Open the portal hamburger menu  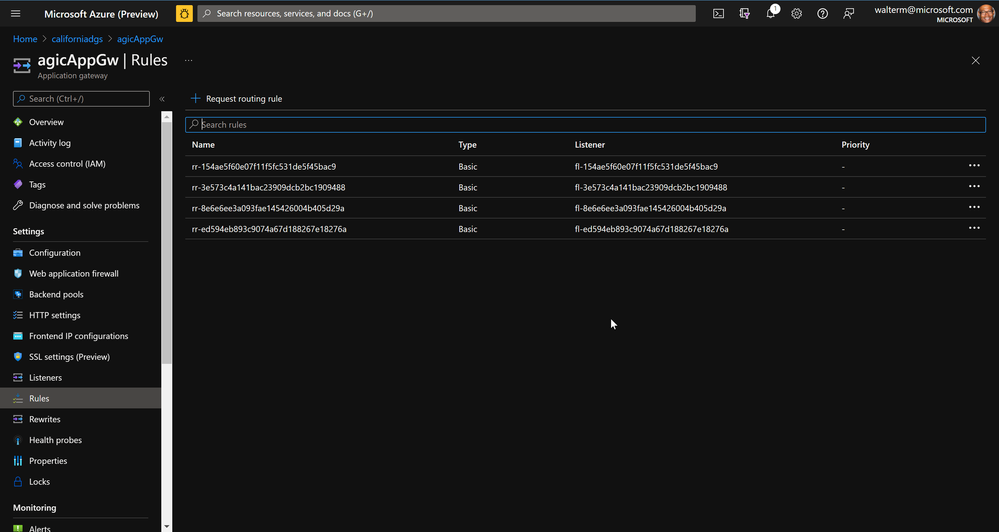point(16,13)
